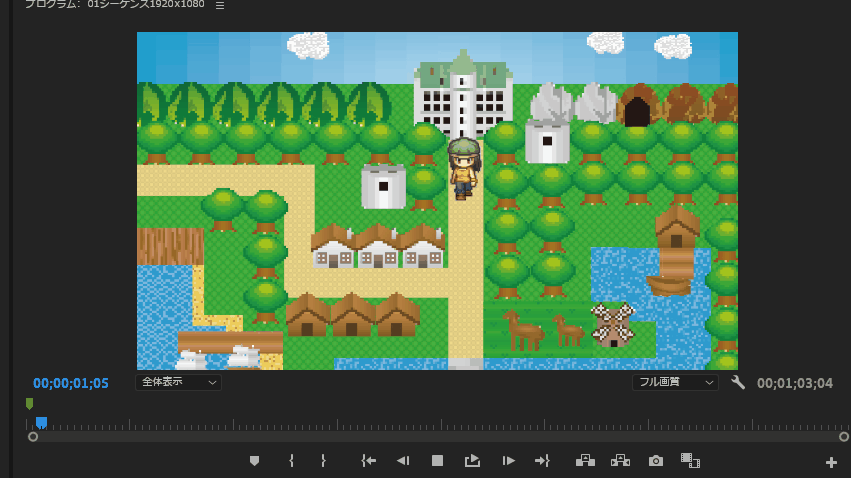
Task: Select the green marker on the time ruler
Action: coord(29,404)
